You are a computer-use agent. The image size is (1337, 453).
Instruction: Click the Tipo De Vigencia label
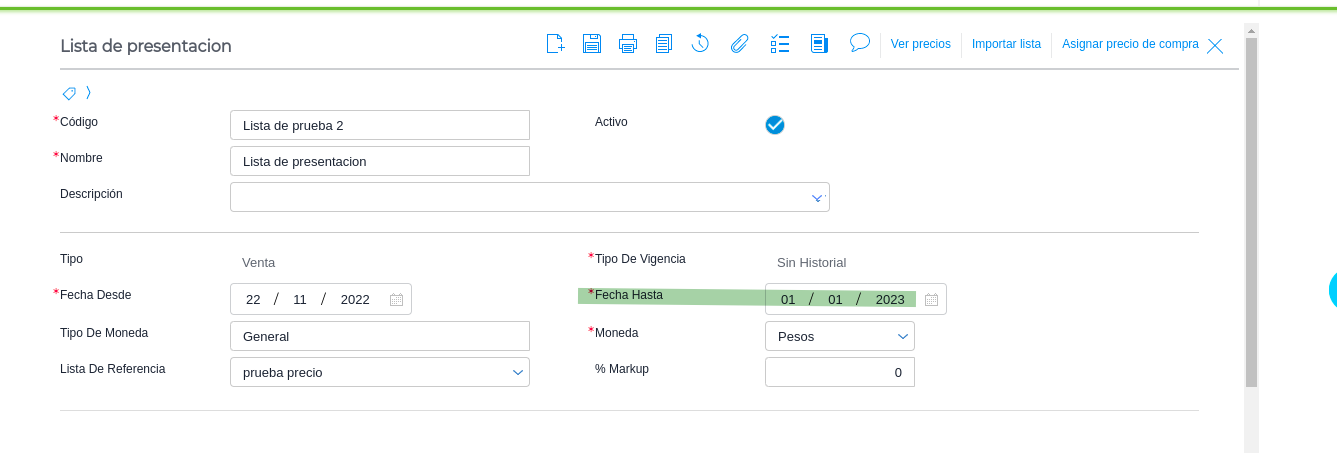(x=640, y=258)
